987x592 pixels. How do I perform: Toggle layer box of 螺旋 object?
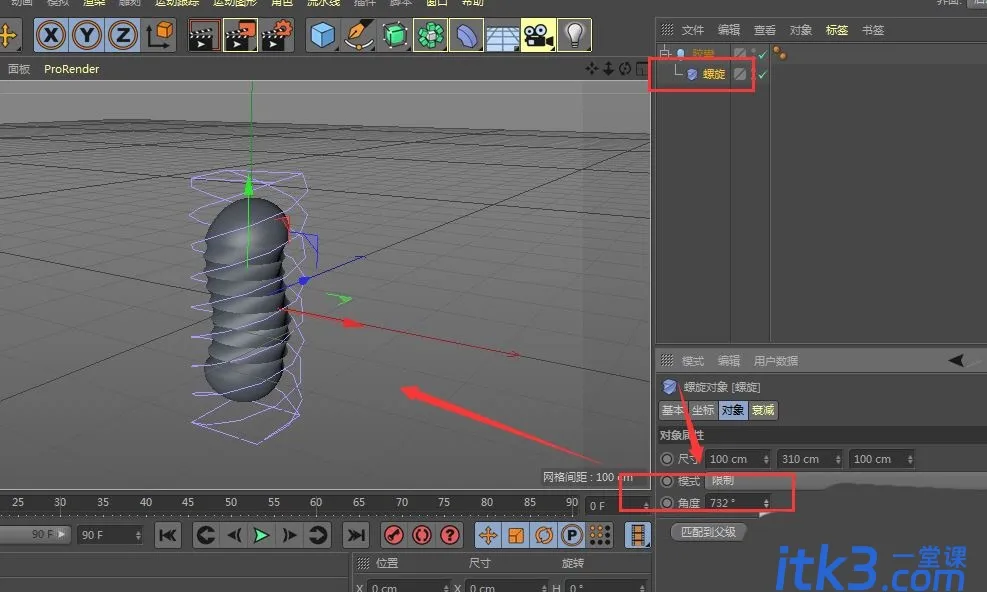740,74
